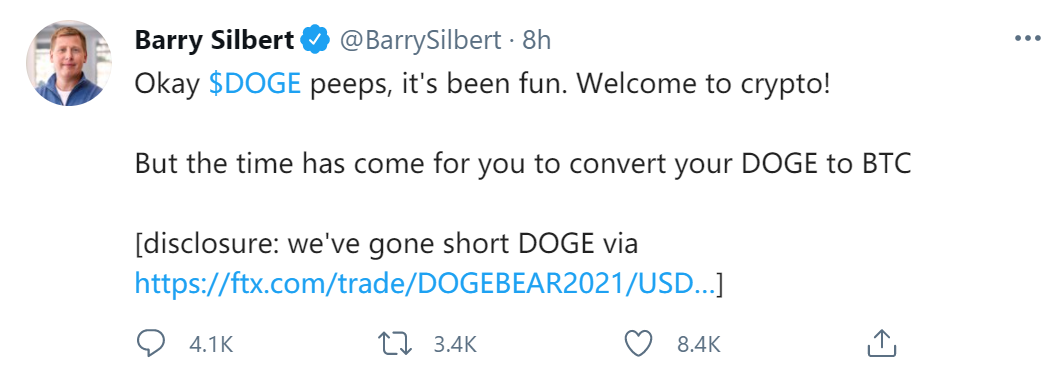Open the @BarrySilbert handle link
Viewport: 1063px width, 374px height.
click(x=420, y=41)
